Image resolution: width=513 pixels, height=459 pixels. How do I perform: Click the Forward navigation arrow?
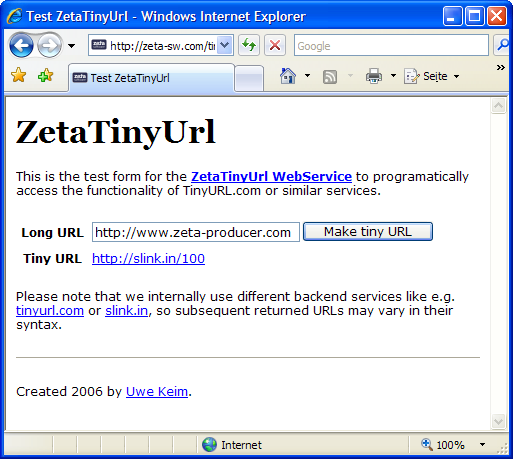click(x=50, y=45)
